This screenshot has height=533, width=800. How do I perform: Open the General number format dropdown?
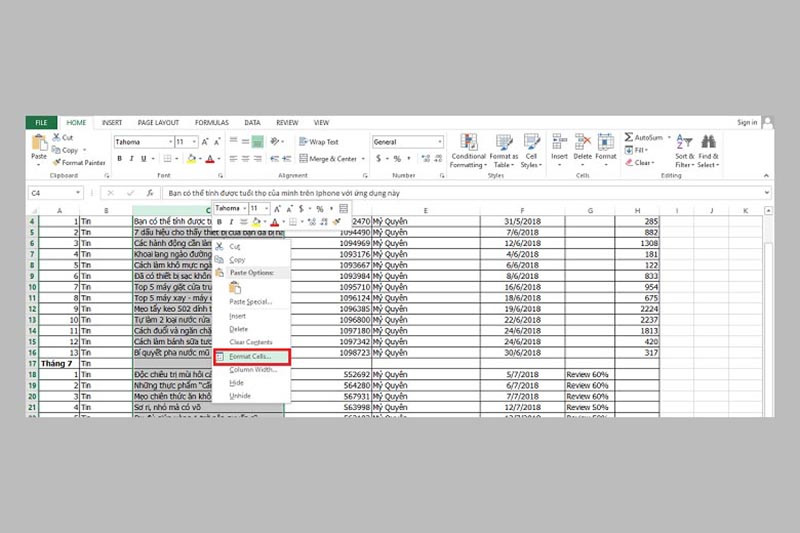[x=440, y=142]
